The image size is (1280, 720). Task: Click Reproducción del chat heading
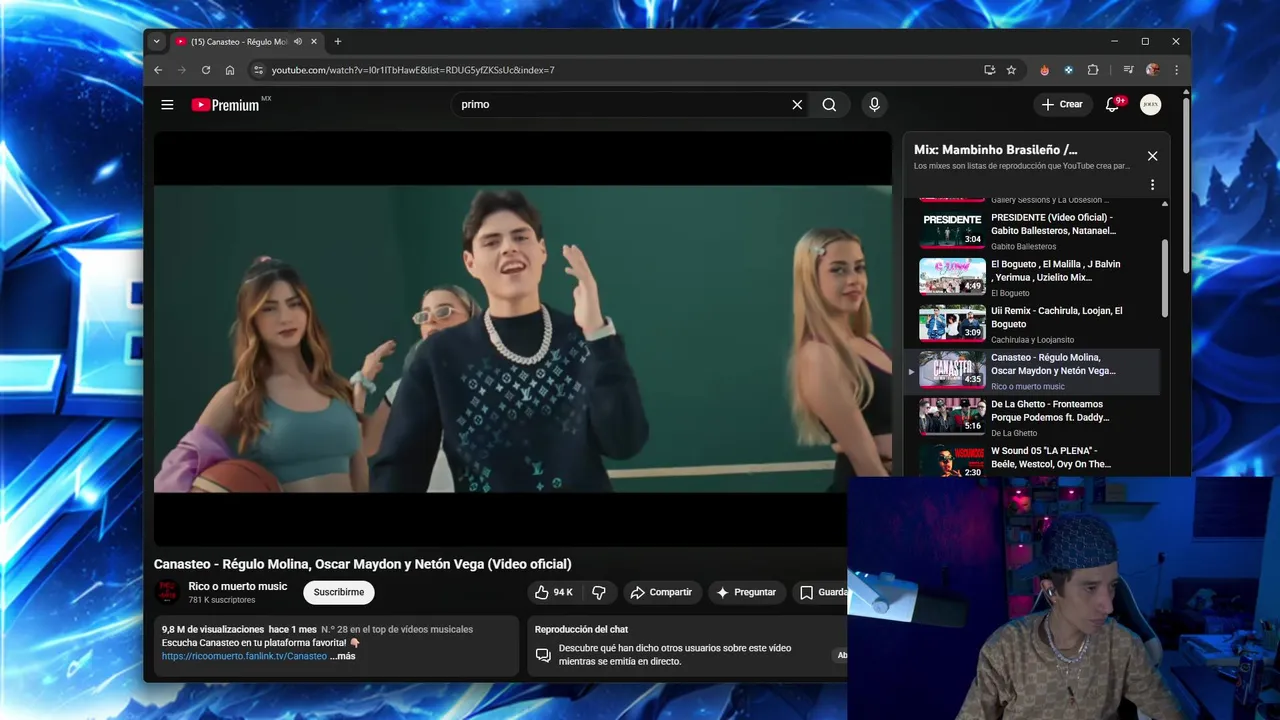click(x=581, y=629)
